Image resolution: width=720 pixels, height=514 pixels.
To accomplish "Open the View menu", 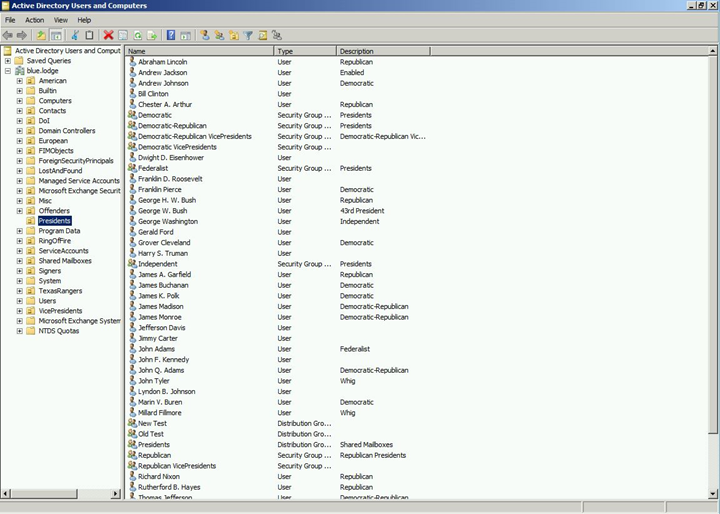I will [x=61, y=20].
